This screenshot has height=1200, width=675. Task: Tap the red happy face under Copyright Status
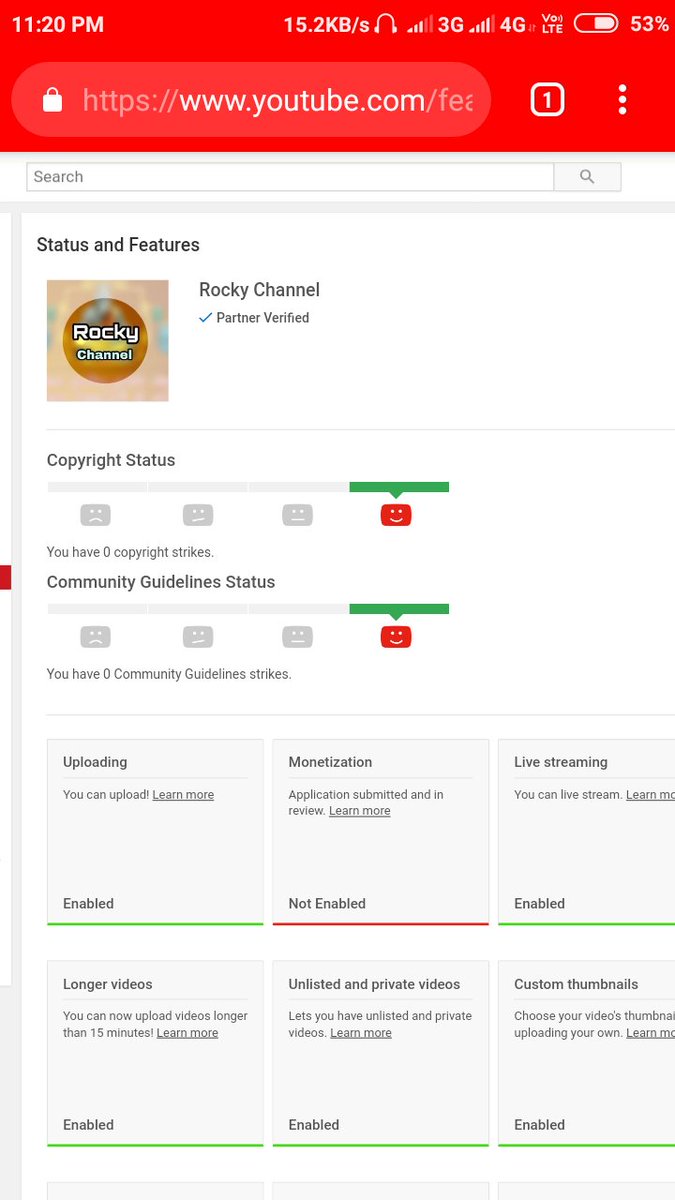point(396,515)
